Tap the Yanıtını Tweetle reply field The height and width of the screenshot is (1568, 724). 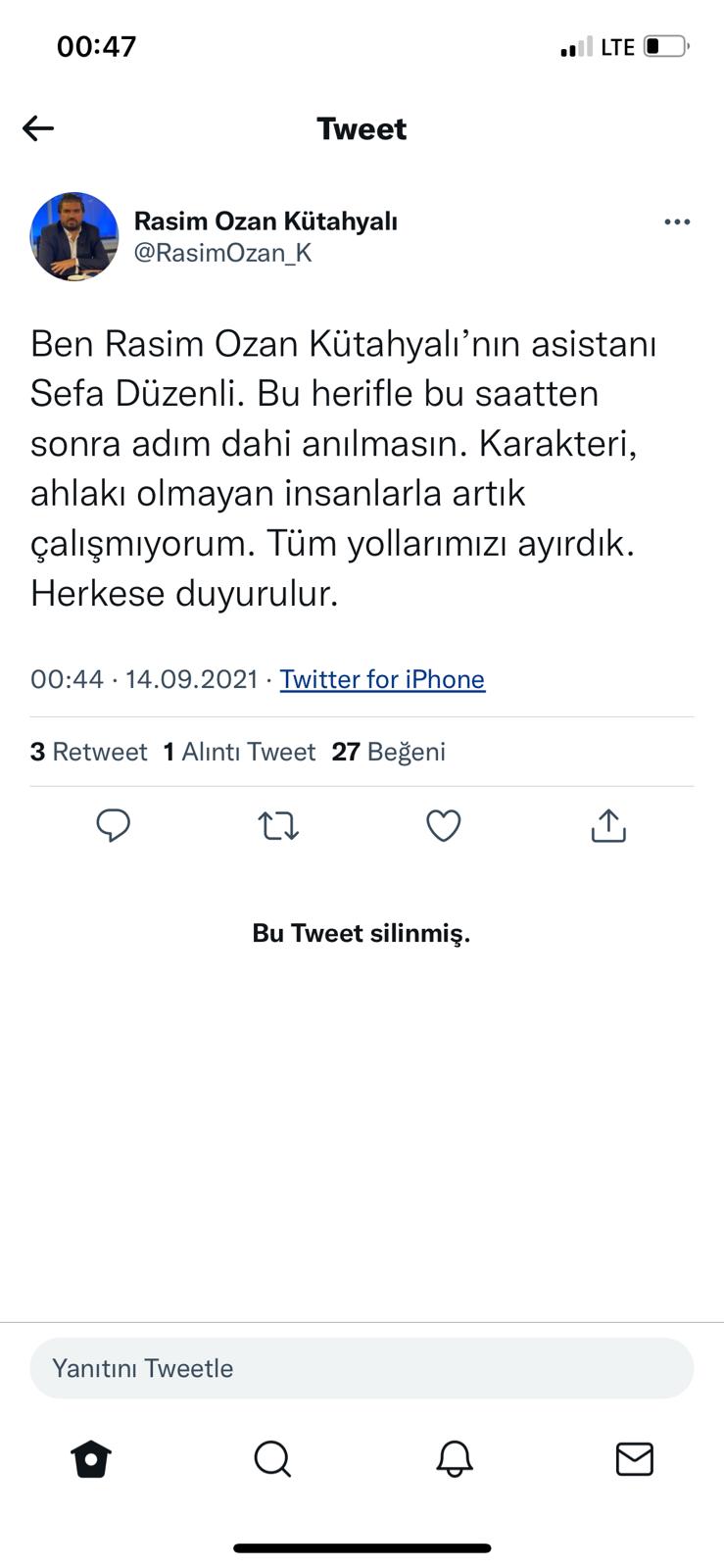362,1368
